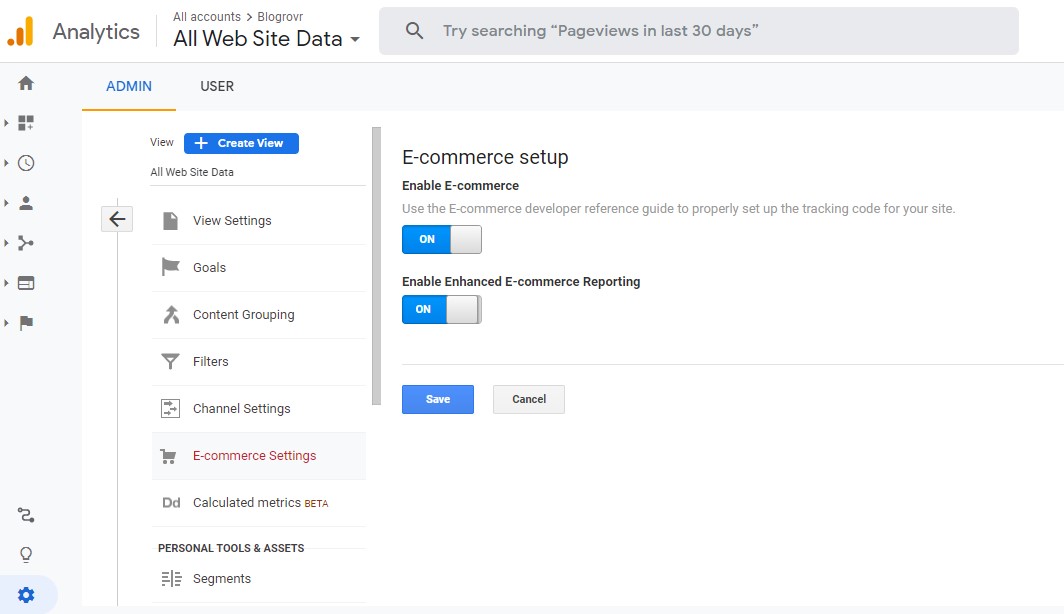Switch to the USER tab
Screen dimensions: 1064x614
point(217,86)
